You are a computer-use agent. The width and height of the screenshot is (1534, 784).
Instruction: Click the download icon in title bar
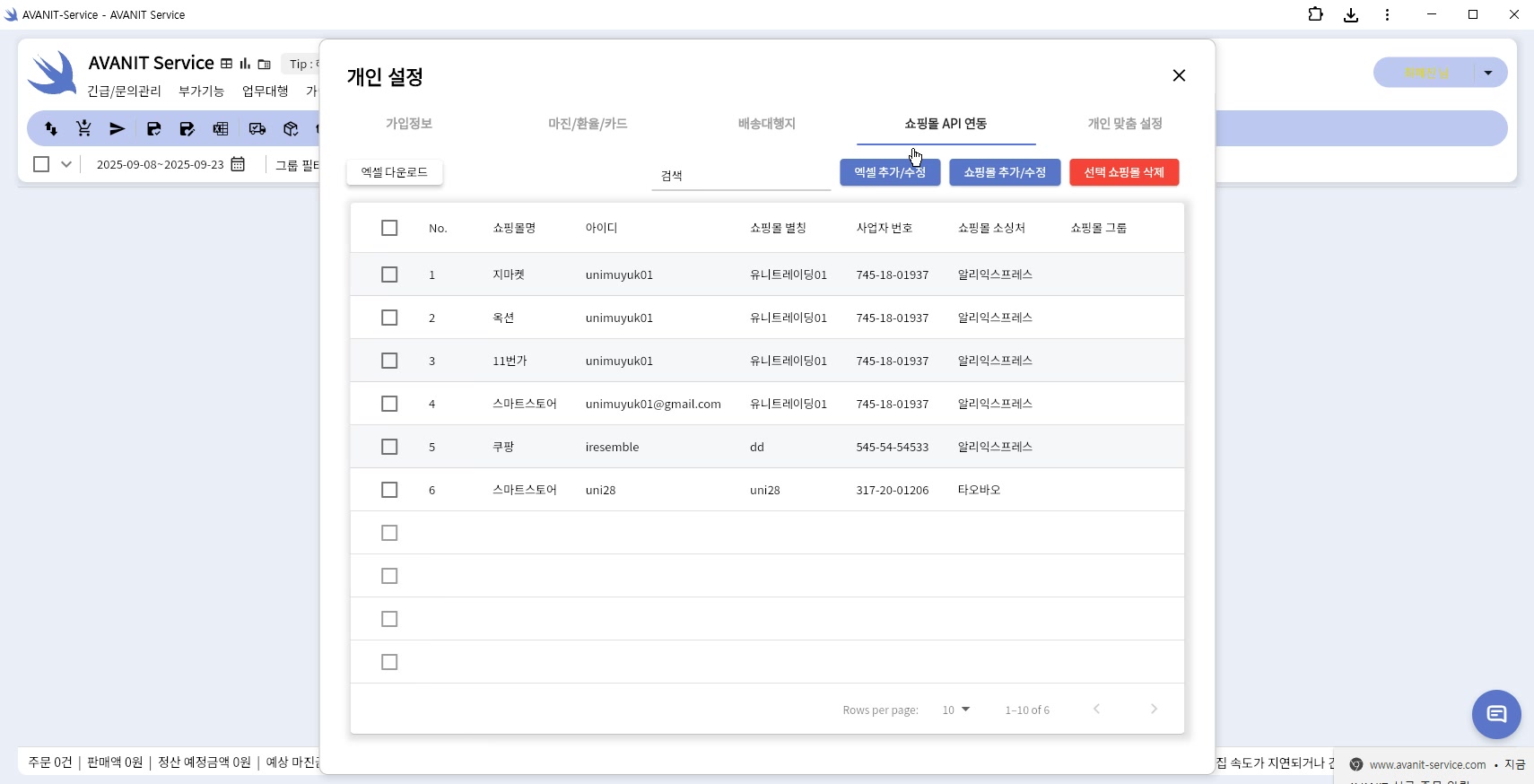point(1351,14)
